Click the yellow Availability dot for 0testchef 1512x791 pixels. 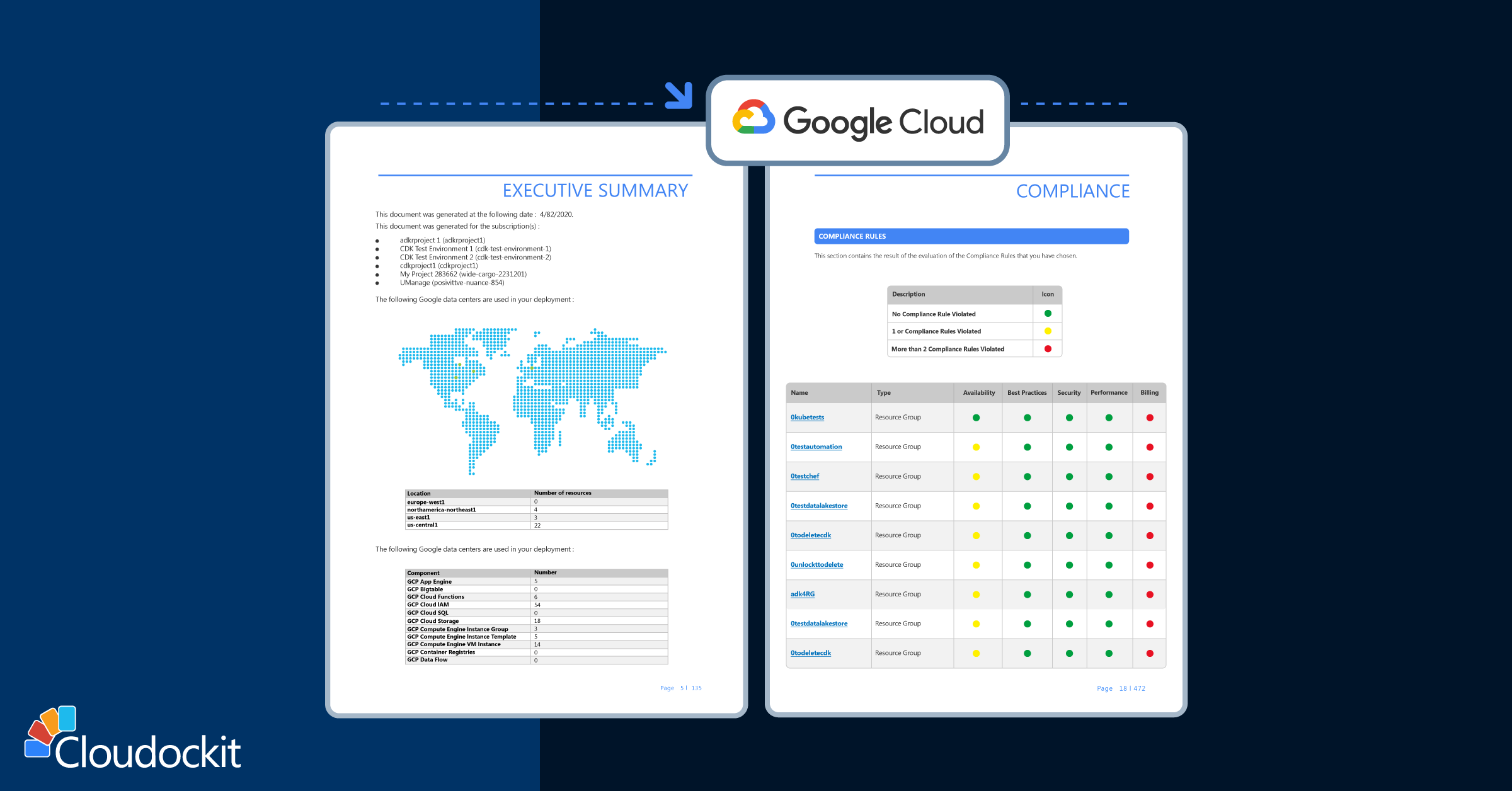coord(976,477)
